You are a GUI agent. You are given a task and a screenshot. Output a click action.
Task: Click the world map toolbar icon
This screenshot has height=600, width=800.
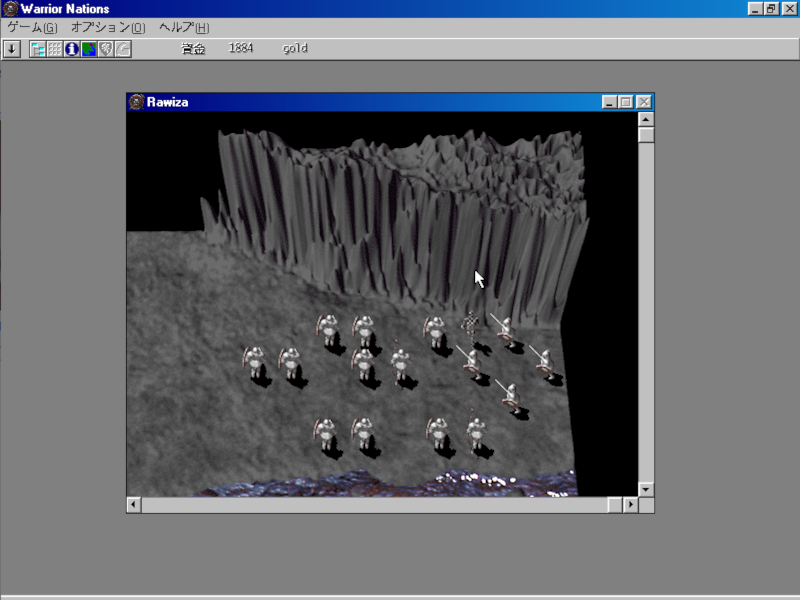click(x=89, y=49)
